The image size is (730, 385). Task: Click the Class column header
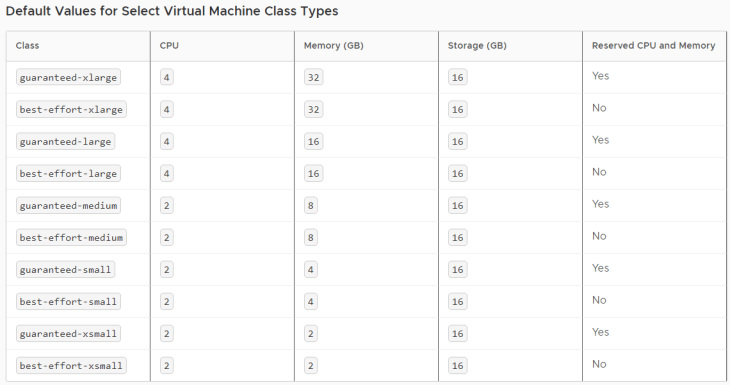pos(27,46)
